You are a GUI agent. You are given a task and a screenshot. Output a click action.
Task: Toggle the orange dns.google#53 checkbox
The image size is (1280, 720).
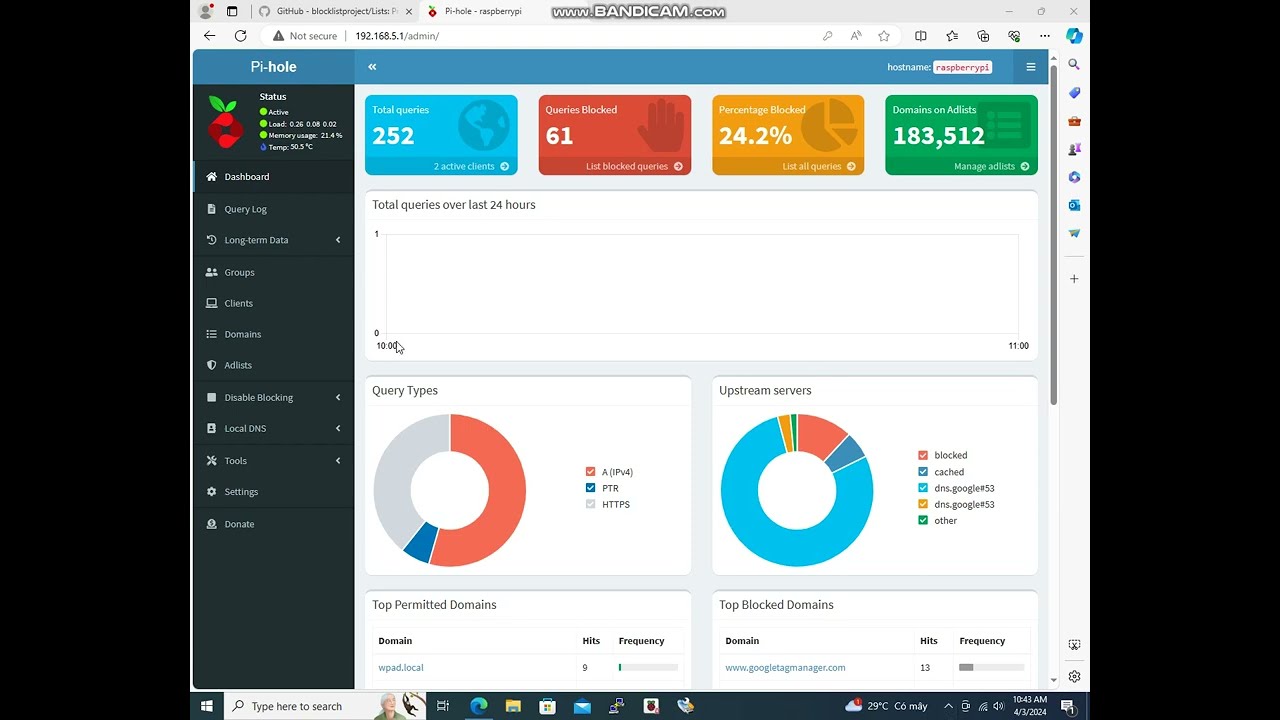923,504
